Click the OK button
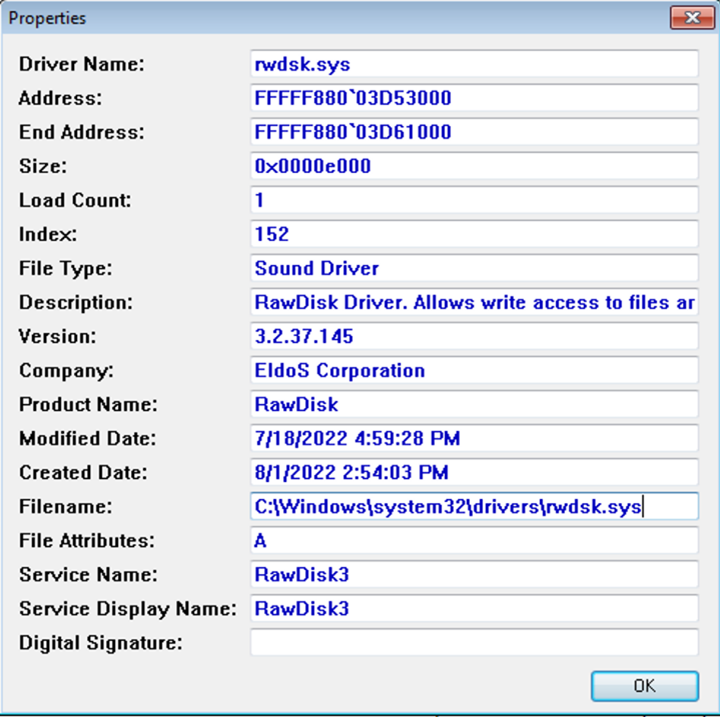The image size is (720, 717). coord(645,686)
